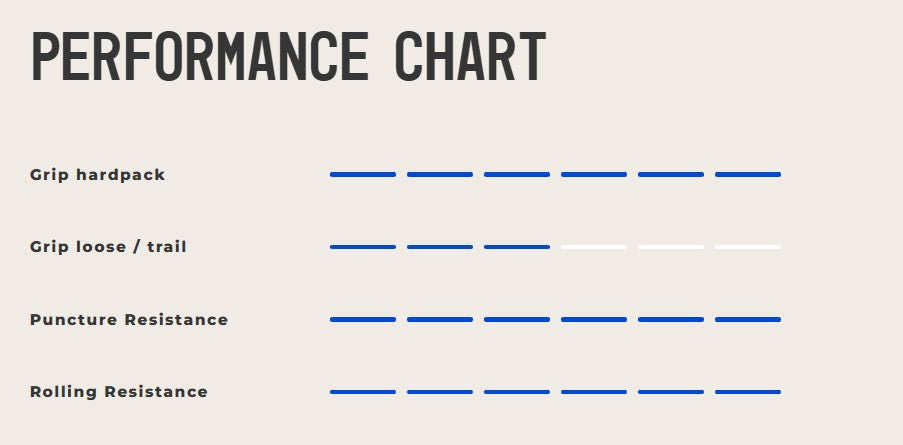Click the Puncture Resistance label
The height and width of the screenshot is (445, 903).
[x=129, y=320]
